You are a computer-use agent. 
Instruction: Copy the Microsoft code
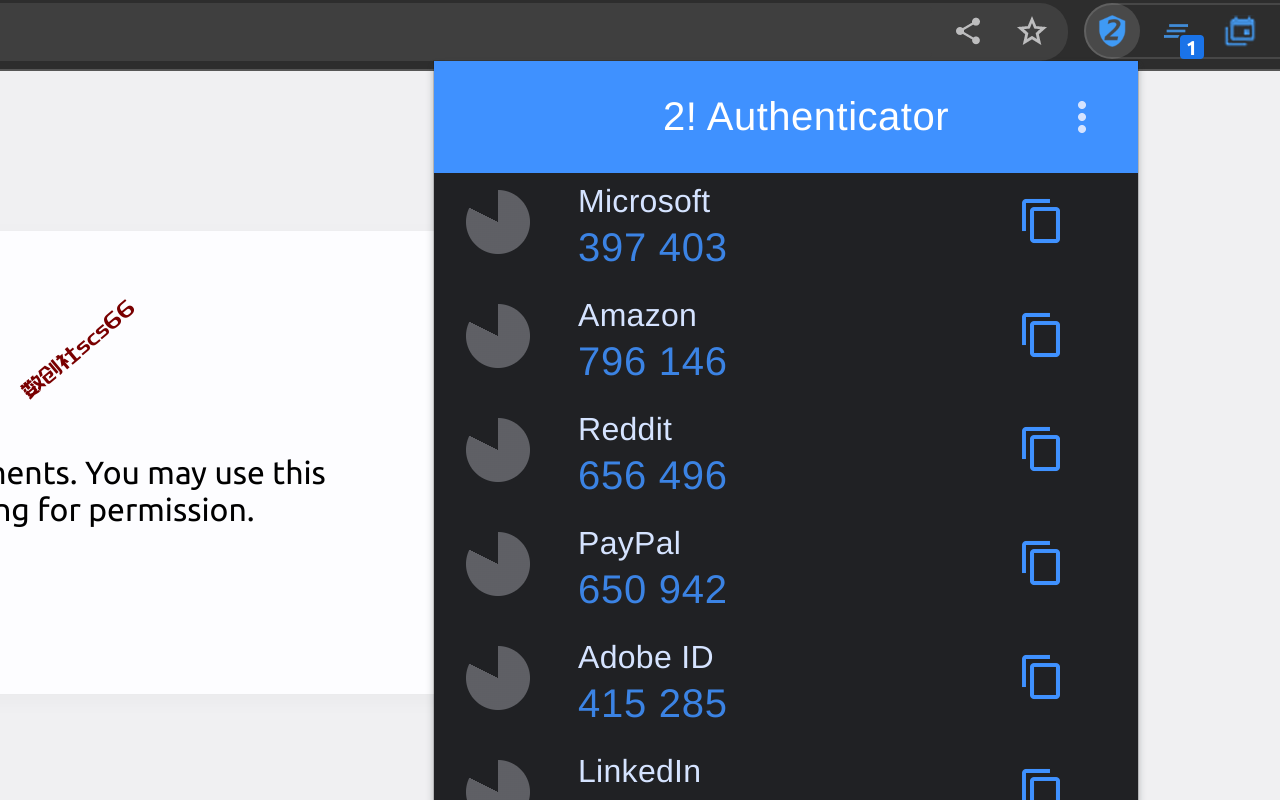click(1041, 221)
